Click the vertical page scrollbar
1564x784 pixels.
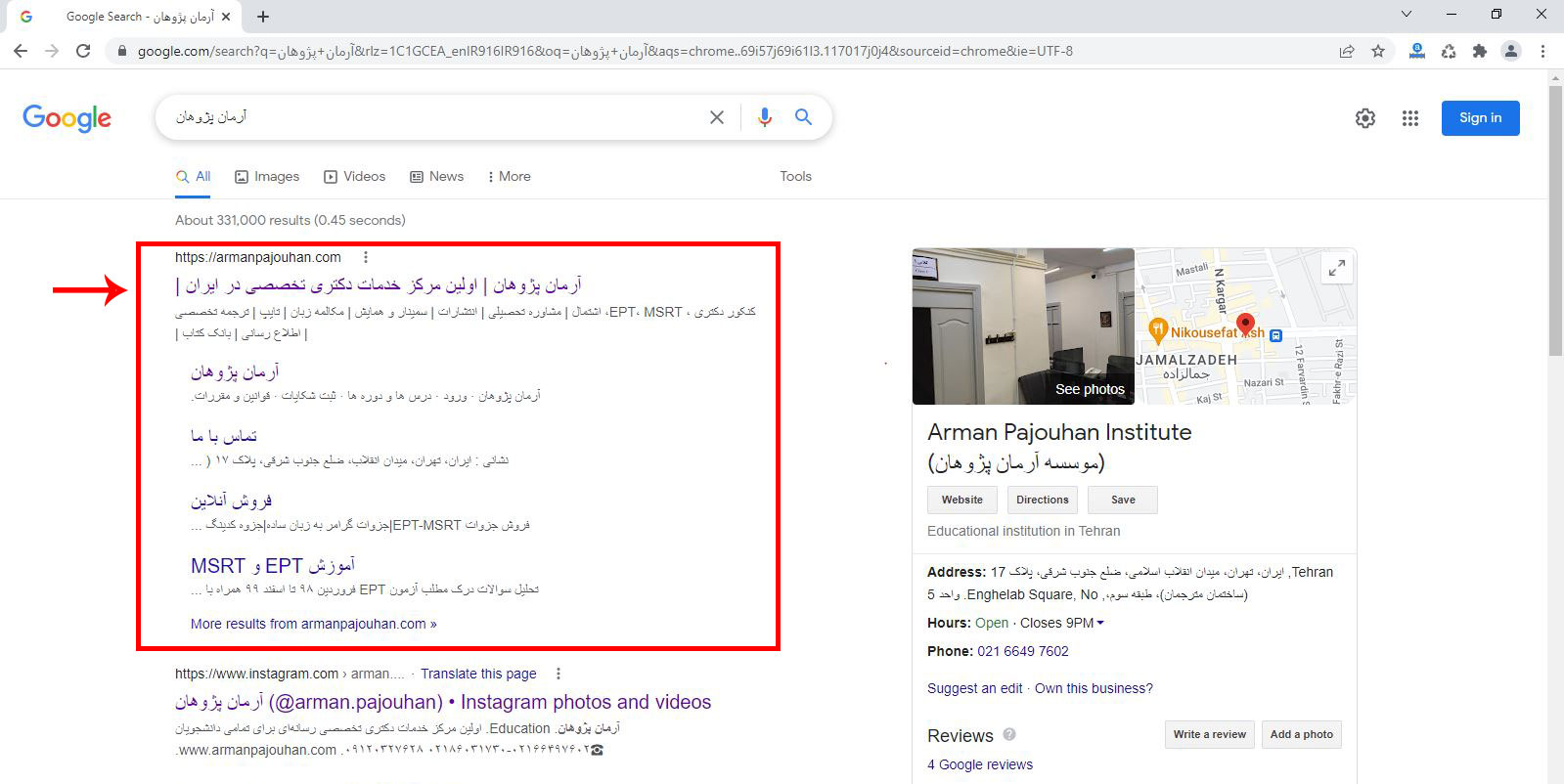tap(1555, 220)
